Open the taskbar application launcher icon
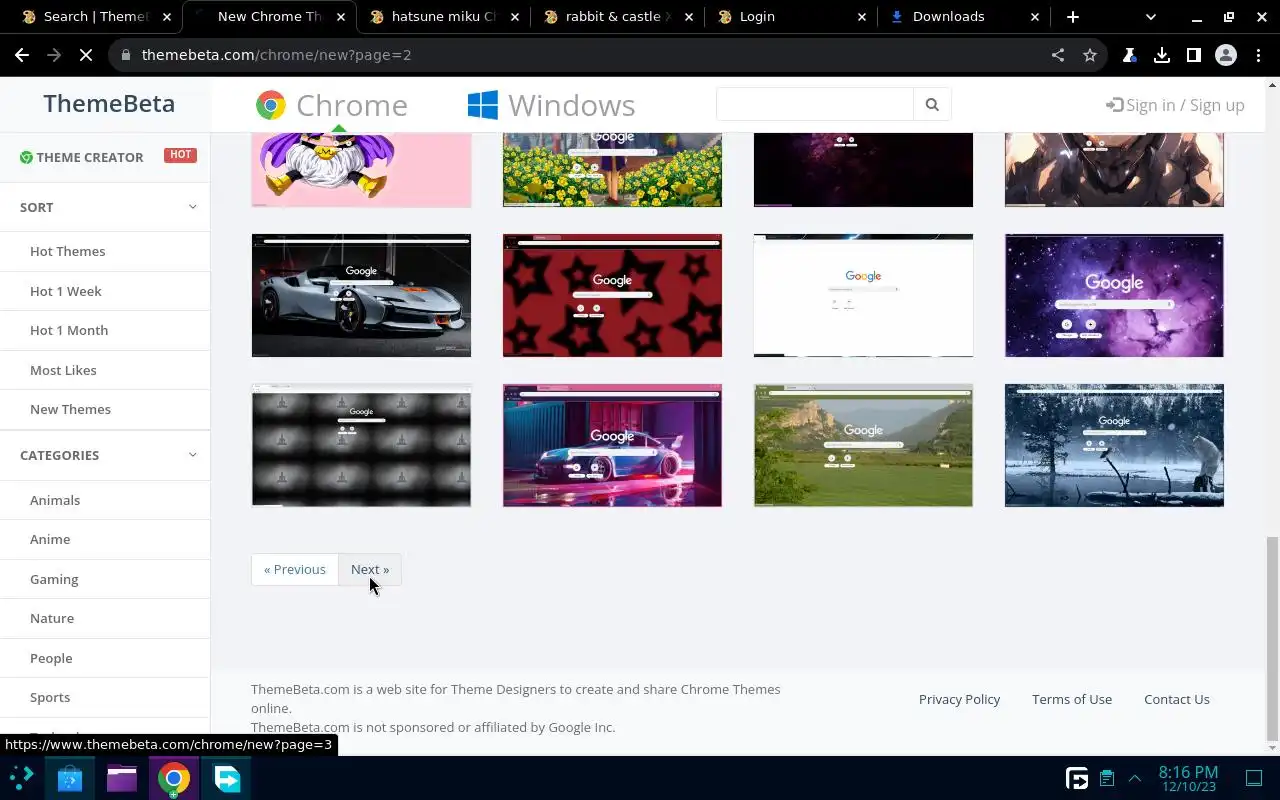The width and height of the screenshot is (1280, 800). (22, 778)
